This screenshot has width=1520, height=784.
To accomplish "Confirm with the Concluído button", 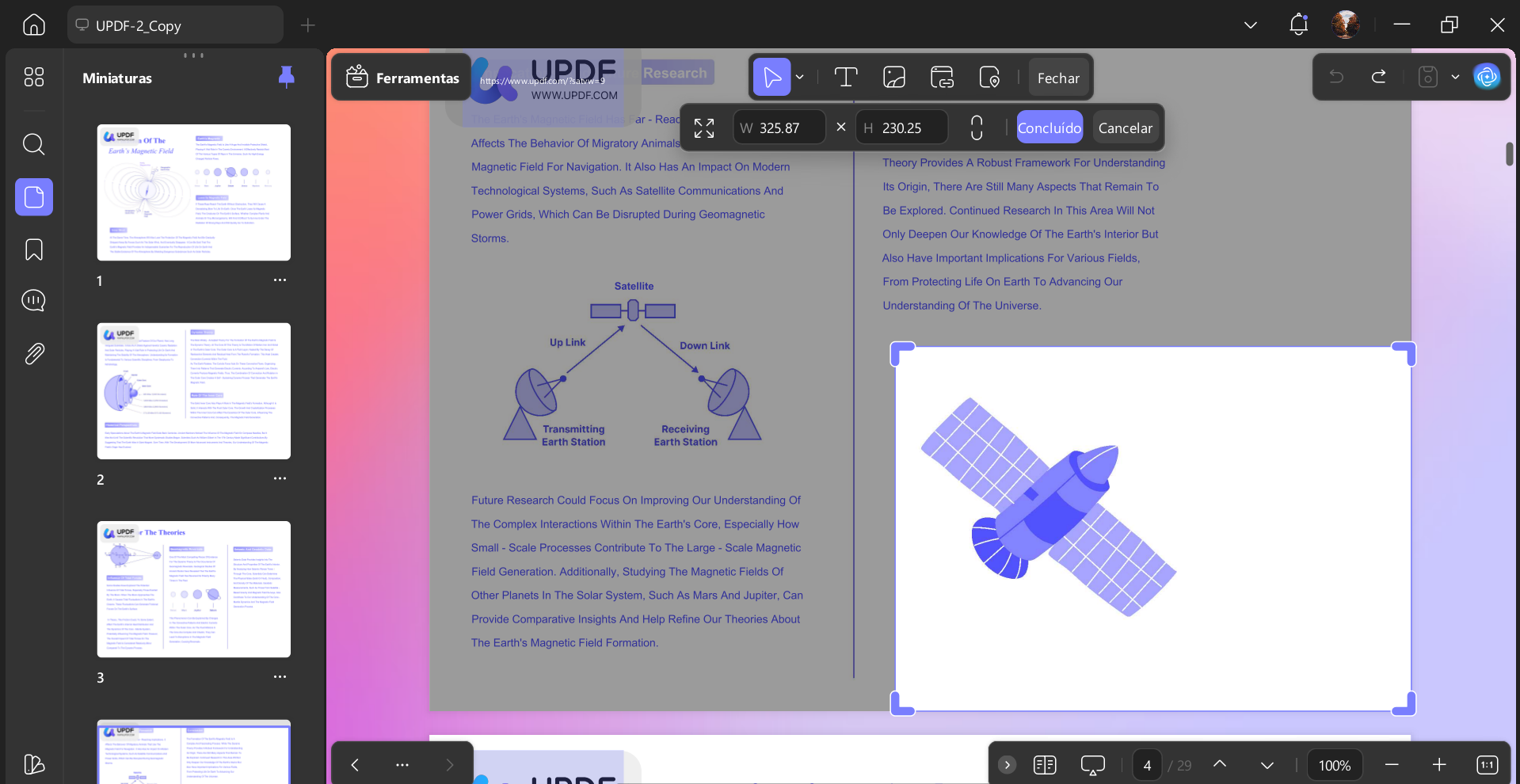I will pyautogui.click(x=1050, y=127).
